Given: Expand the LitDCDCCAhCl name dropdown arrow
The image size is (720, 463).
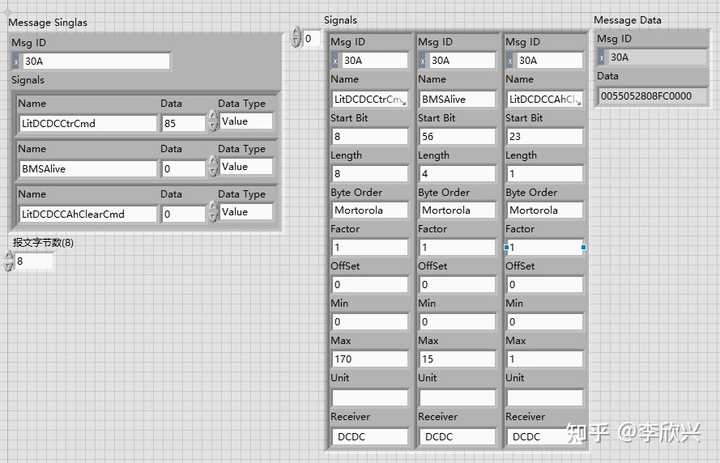Looking at the screenshot, I should (x=579, y=102).
